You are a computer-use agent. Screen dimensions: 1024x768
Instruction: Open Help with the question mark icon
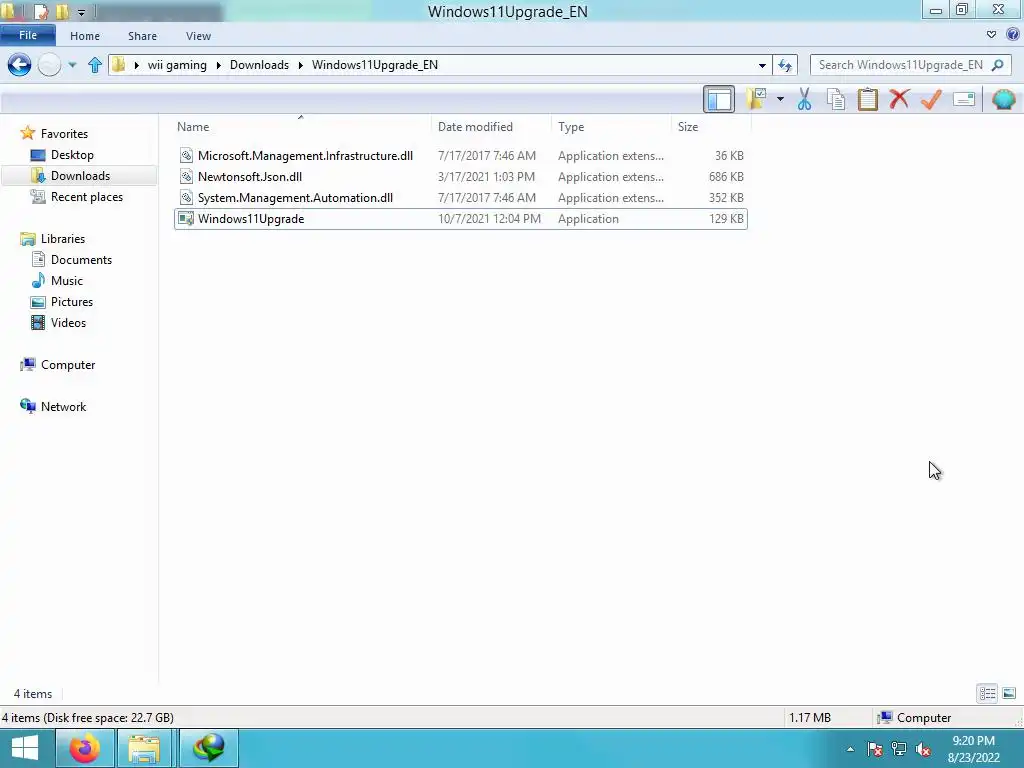1013,35
